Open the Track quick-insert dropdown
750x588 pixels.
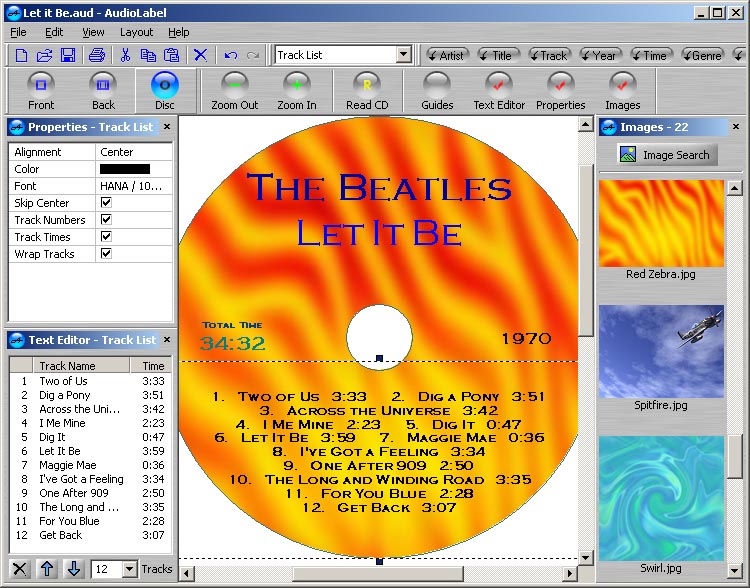(549, 55)
